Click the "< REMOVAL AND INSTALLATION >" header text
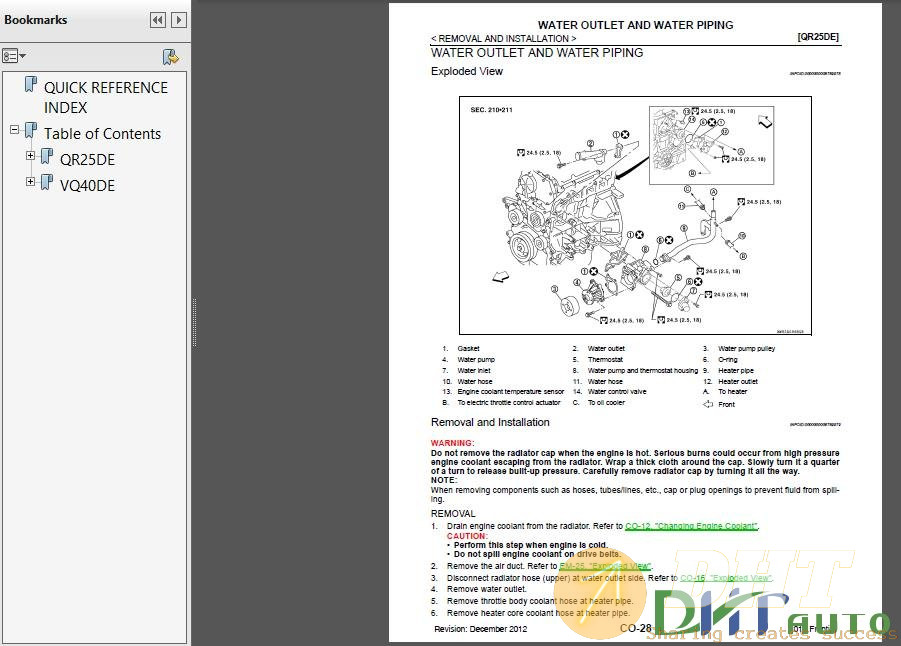This screenshot has height=646, width=901. coord(503,39)
